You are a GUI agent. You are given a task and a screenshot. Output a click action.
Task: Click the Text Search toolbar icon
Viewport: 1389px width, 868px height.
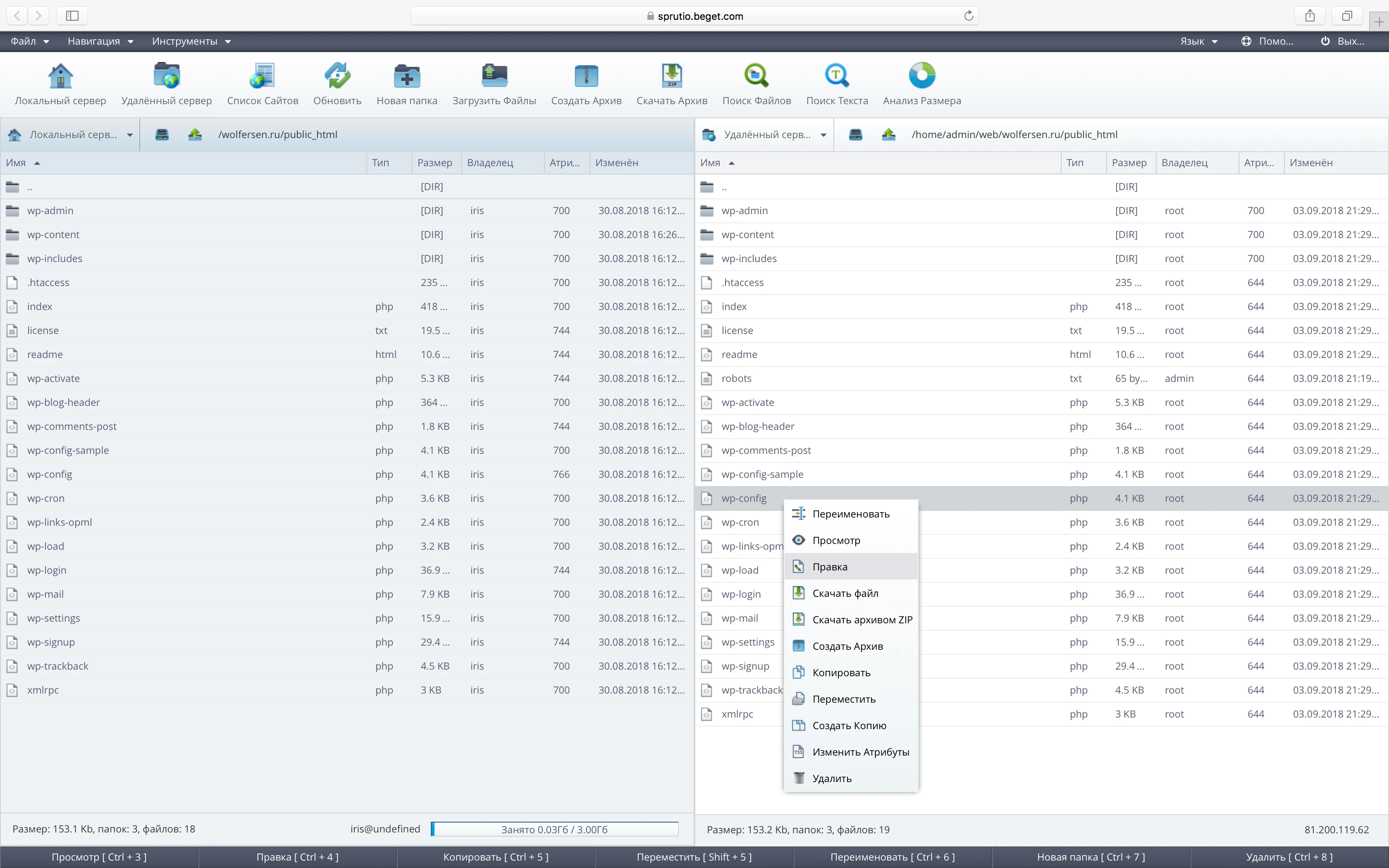pos(836,75)
